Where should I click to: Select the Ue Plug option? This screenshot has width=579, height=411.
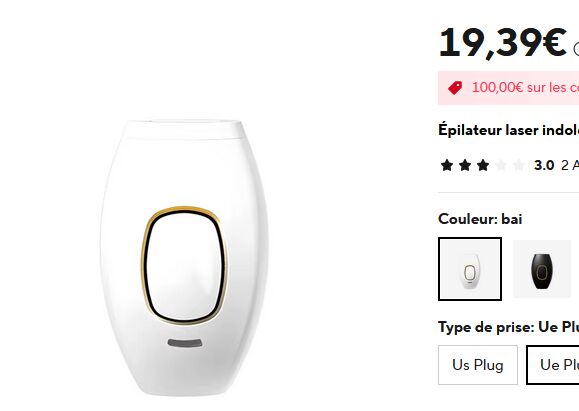pos(553,365)
